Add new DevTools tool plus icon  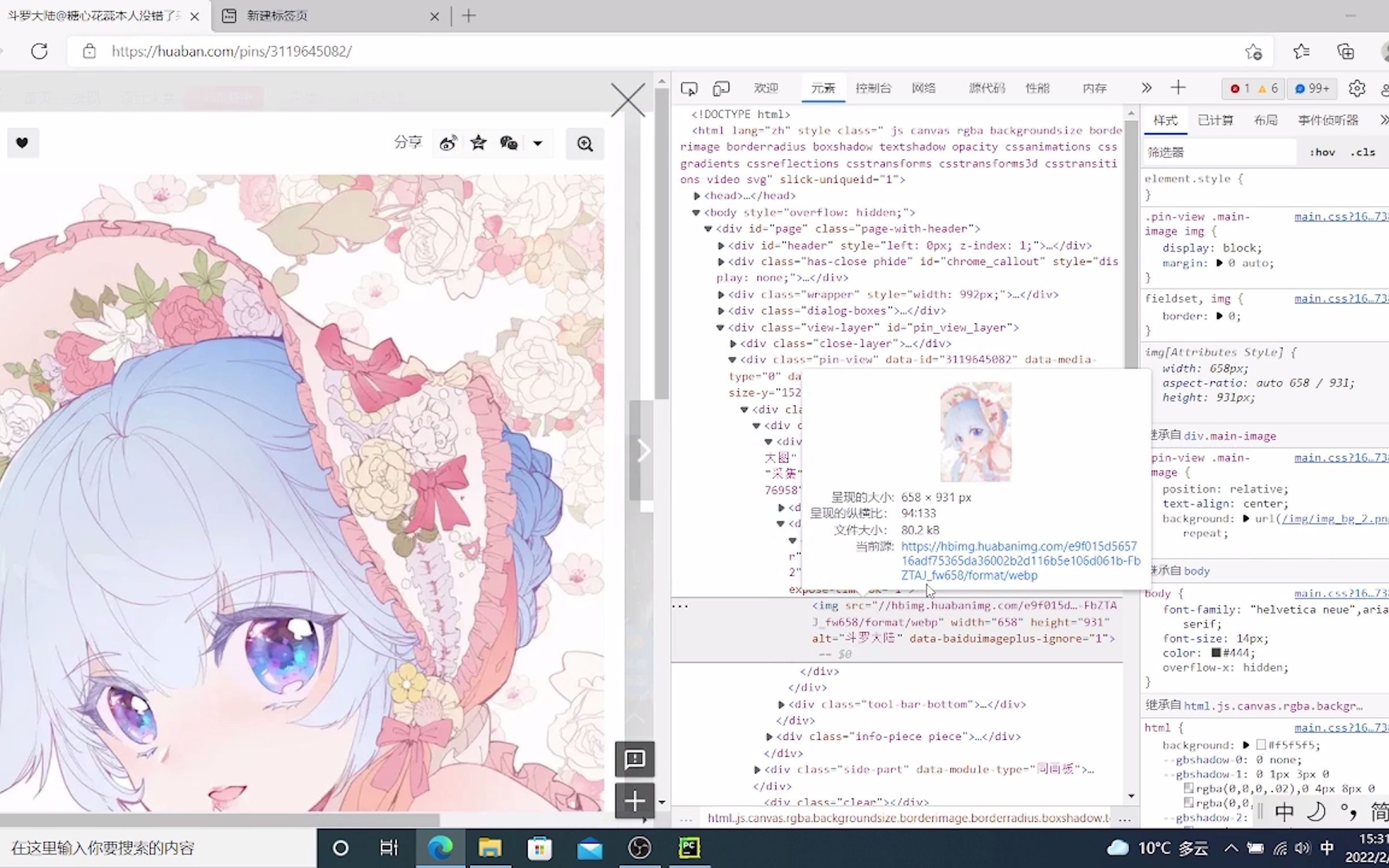[1178, 88]
